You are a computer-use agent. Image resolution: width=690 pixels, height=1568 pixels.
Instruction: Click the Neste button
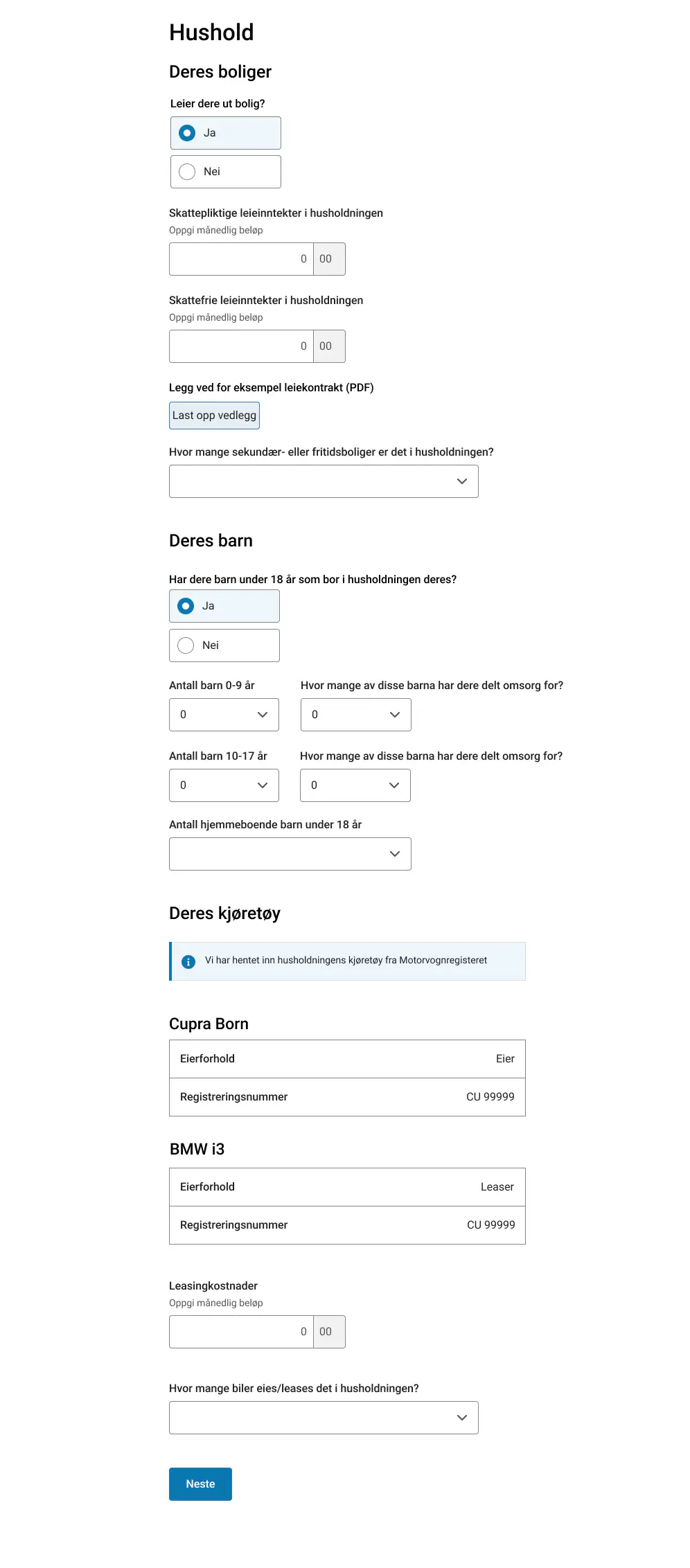click(x=200, y=1484)
